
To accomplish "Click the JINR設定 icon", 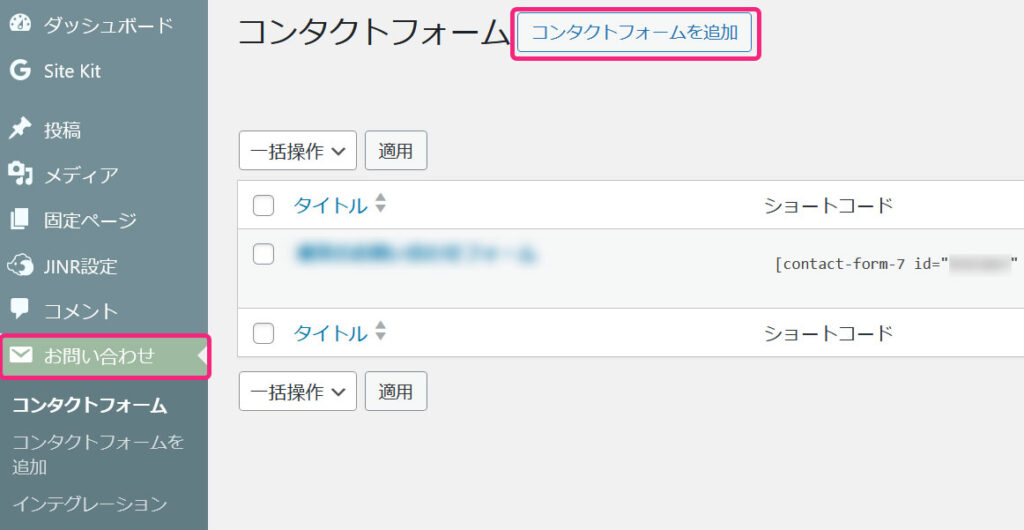I will coord(20,266).
